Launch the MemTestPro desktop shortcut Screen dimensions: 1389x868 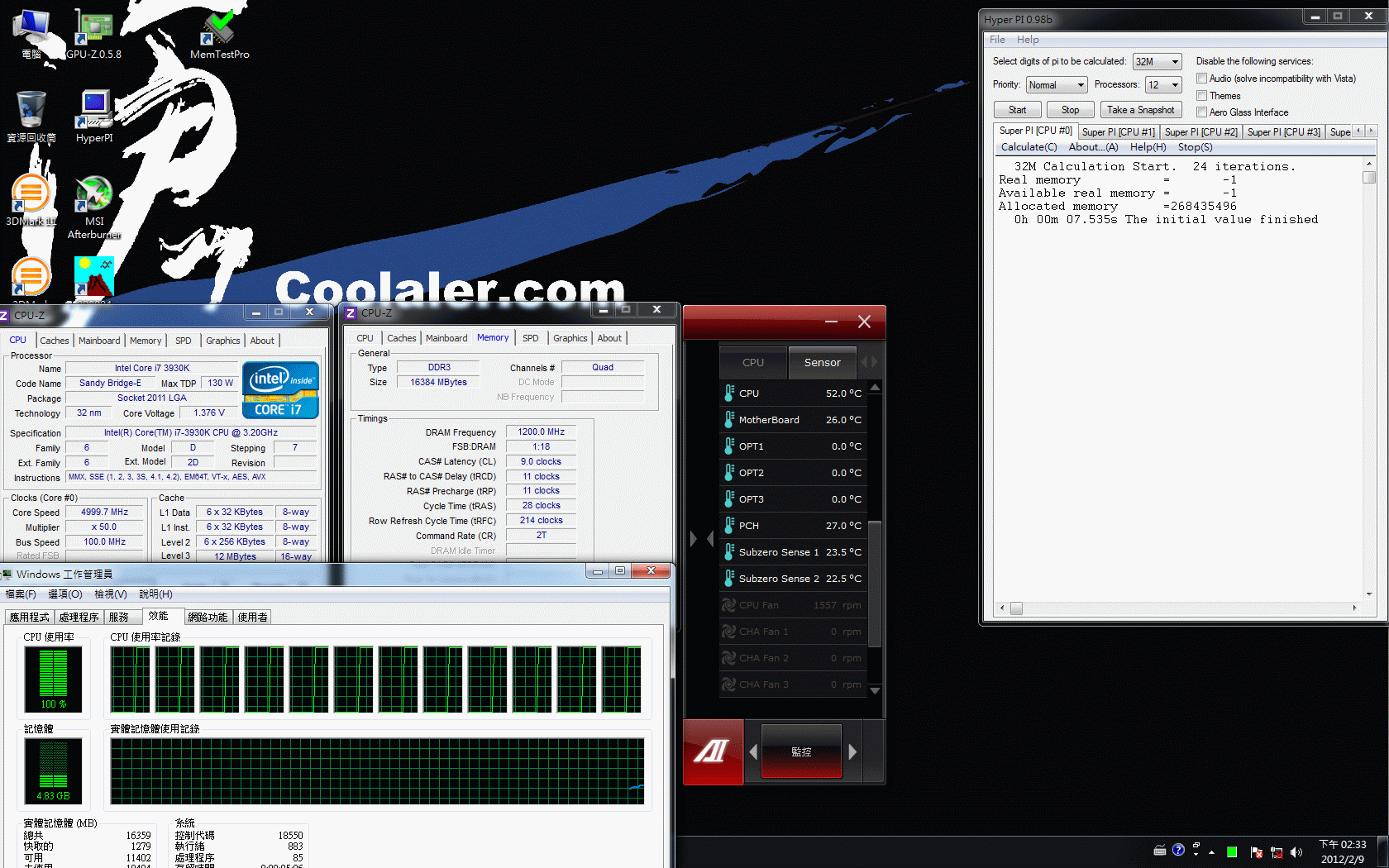(219, 33)
